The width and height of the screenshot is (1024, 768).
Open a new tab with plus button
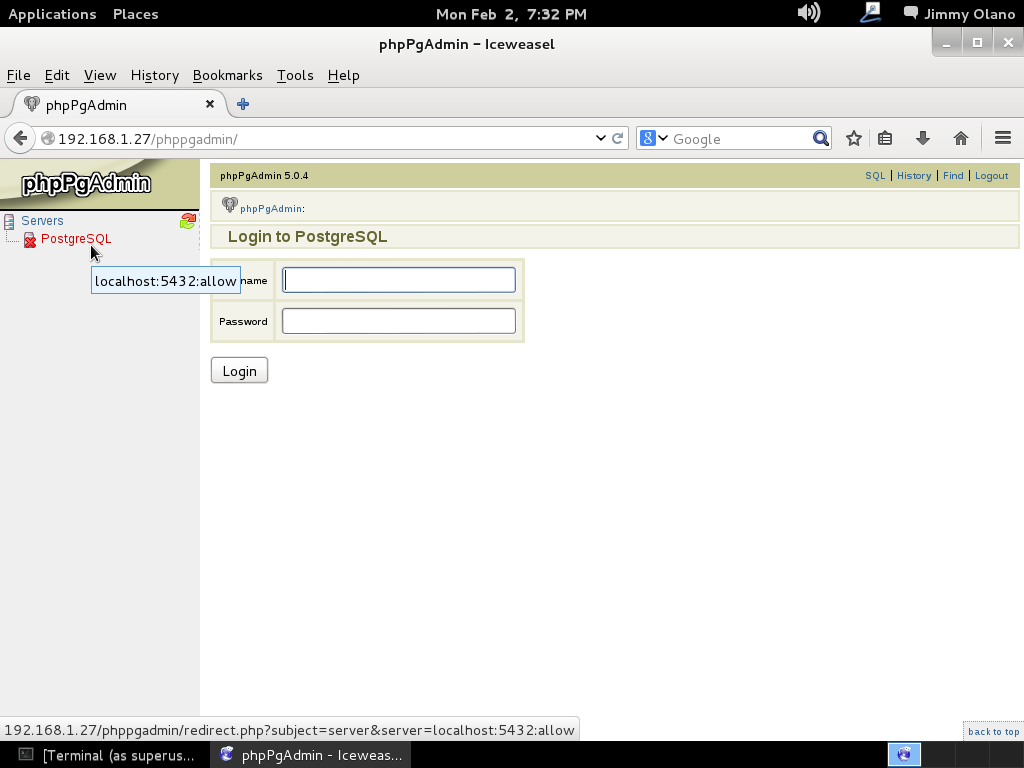tap(243, 104)
